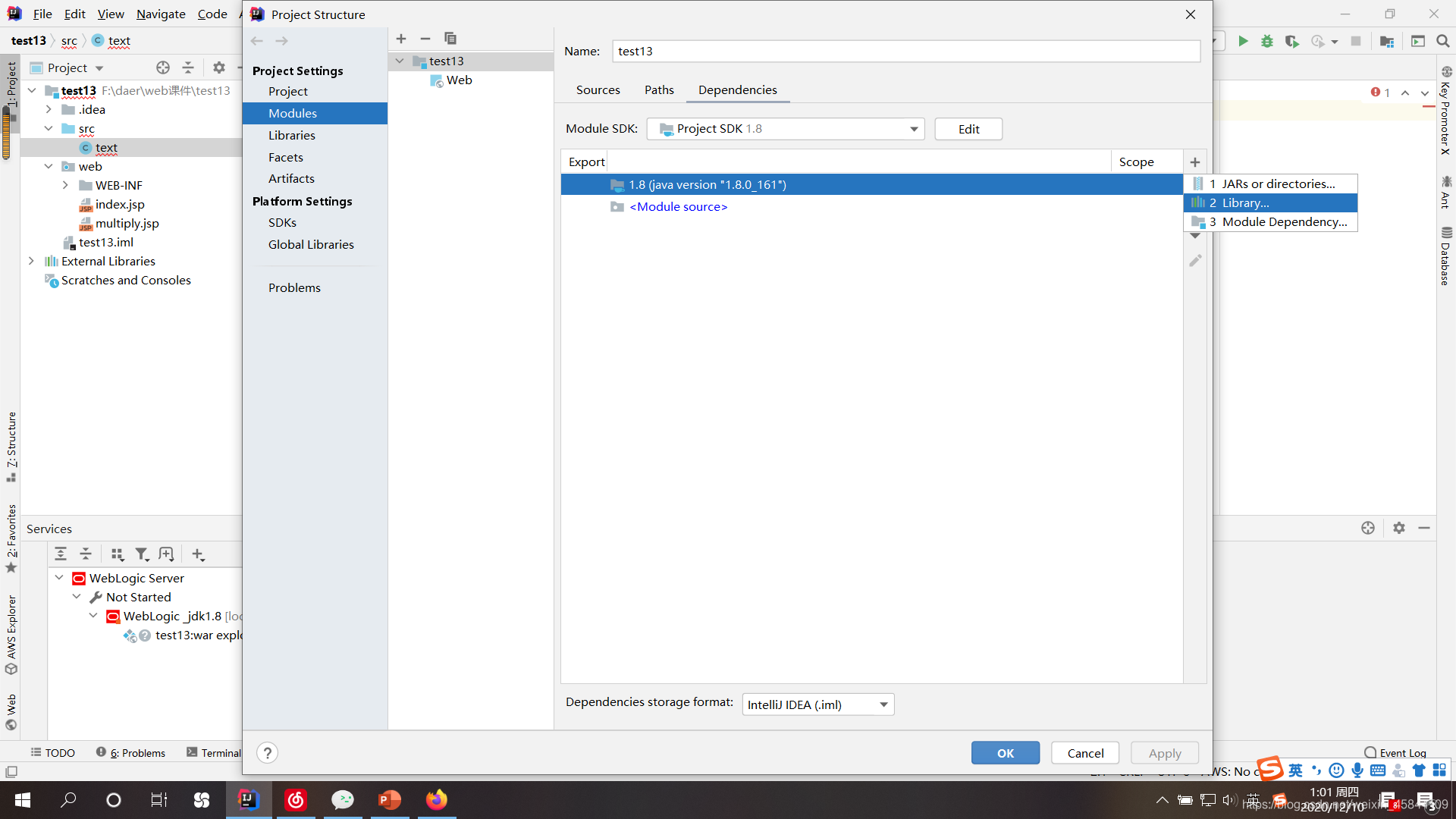This screenshot has height=819, width=1456.
Task: Open the TODO tool window
Action: 53,752
